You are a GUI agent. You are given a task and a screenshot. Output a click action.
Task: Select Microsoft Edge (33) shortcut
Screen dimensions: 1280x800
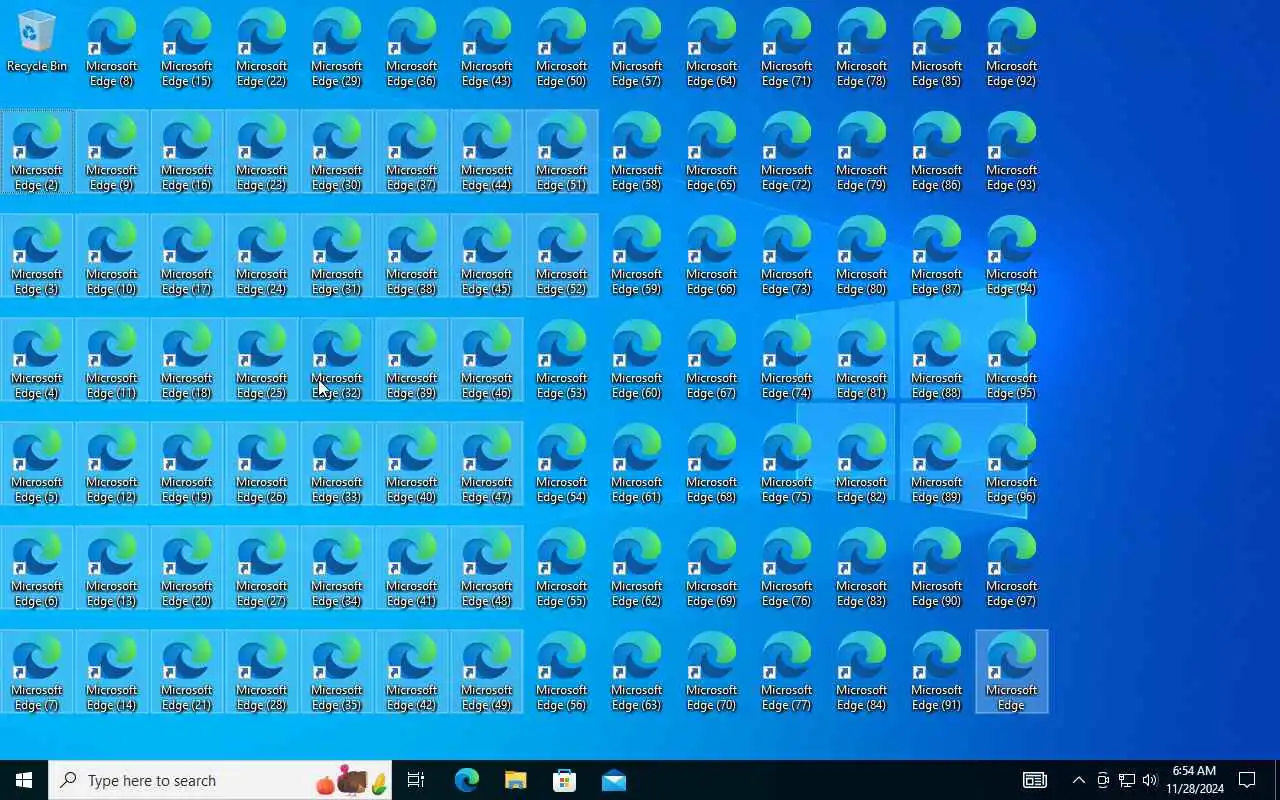(x=337, y=464)
